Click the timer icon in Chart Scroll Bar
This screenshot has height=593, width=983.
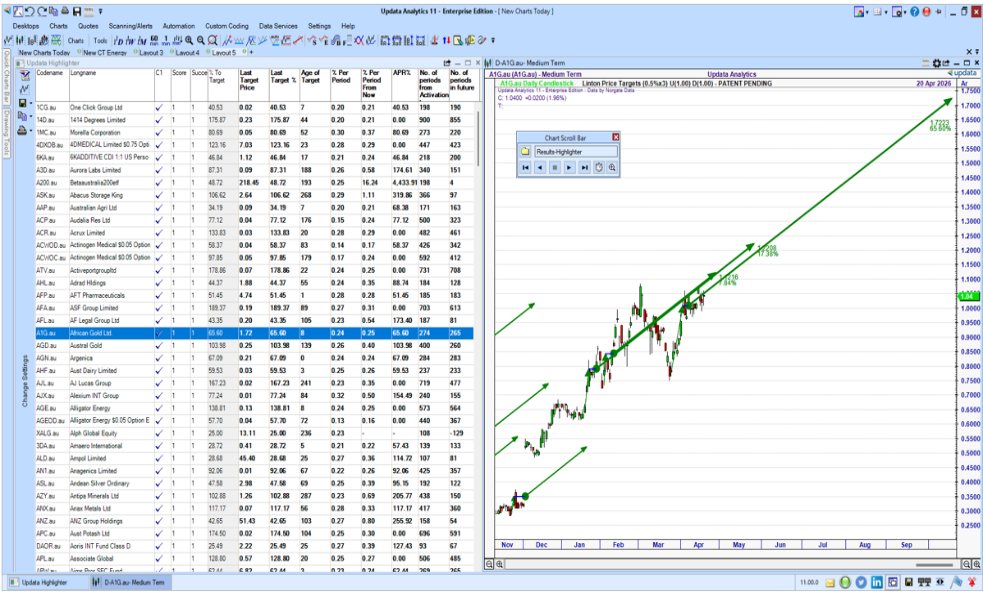point(599,168)
